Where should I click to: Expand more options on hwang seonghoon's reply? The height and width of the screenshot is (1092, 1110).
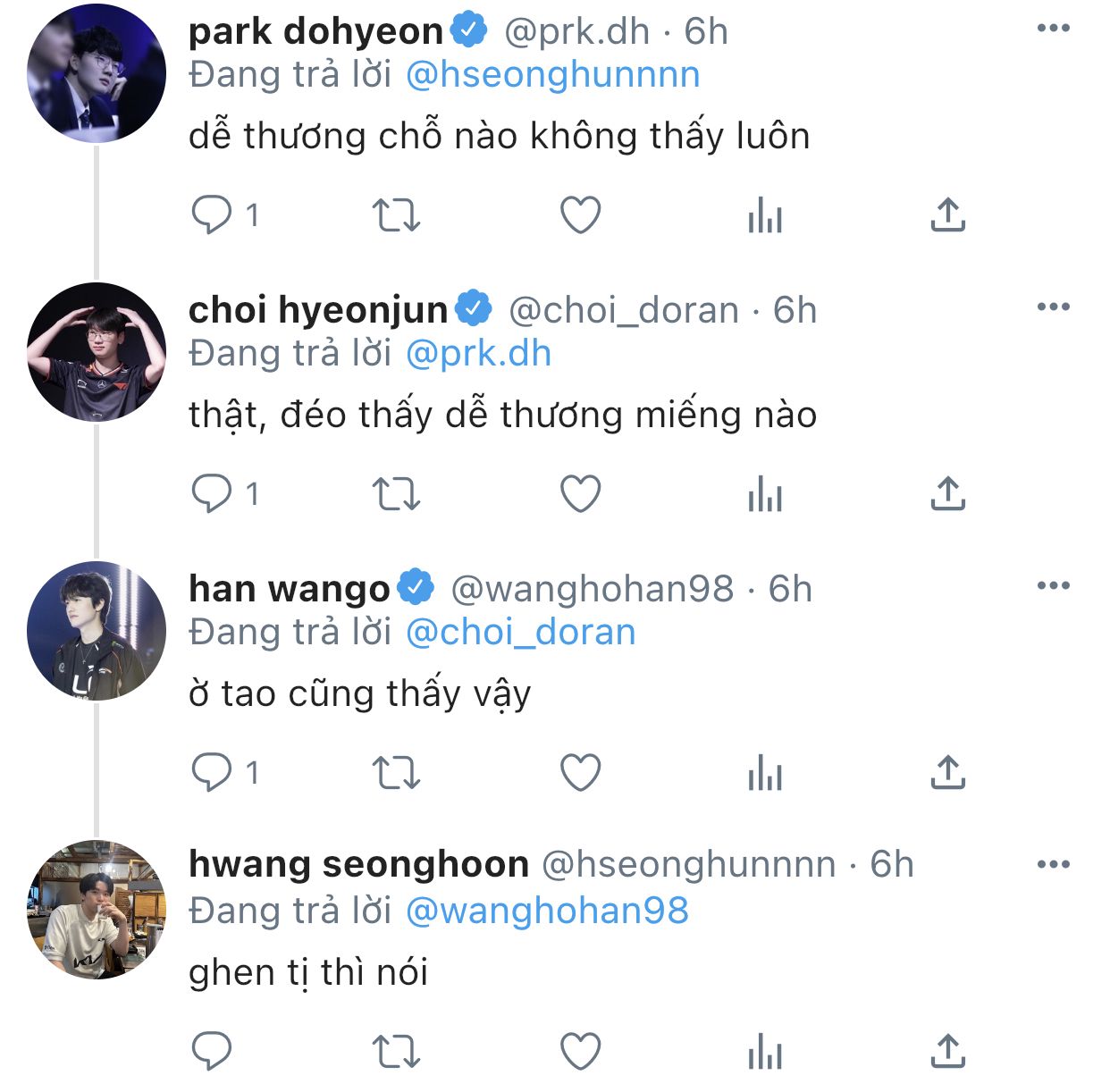(1054, 865)
